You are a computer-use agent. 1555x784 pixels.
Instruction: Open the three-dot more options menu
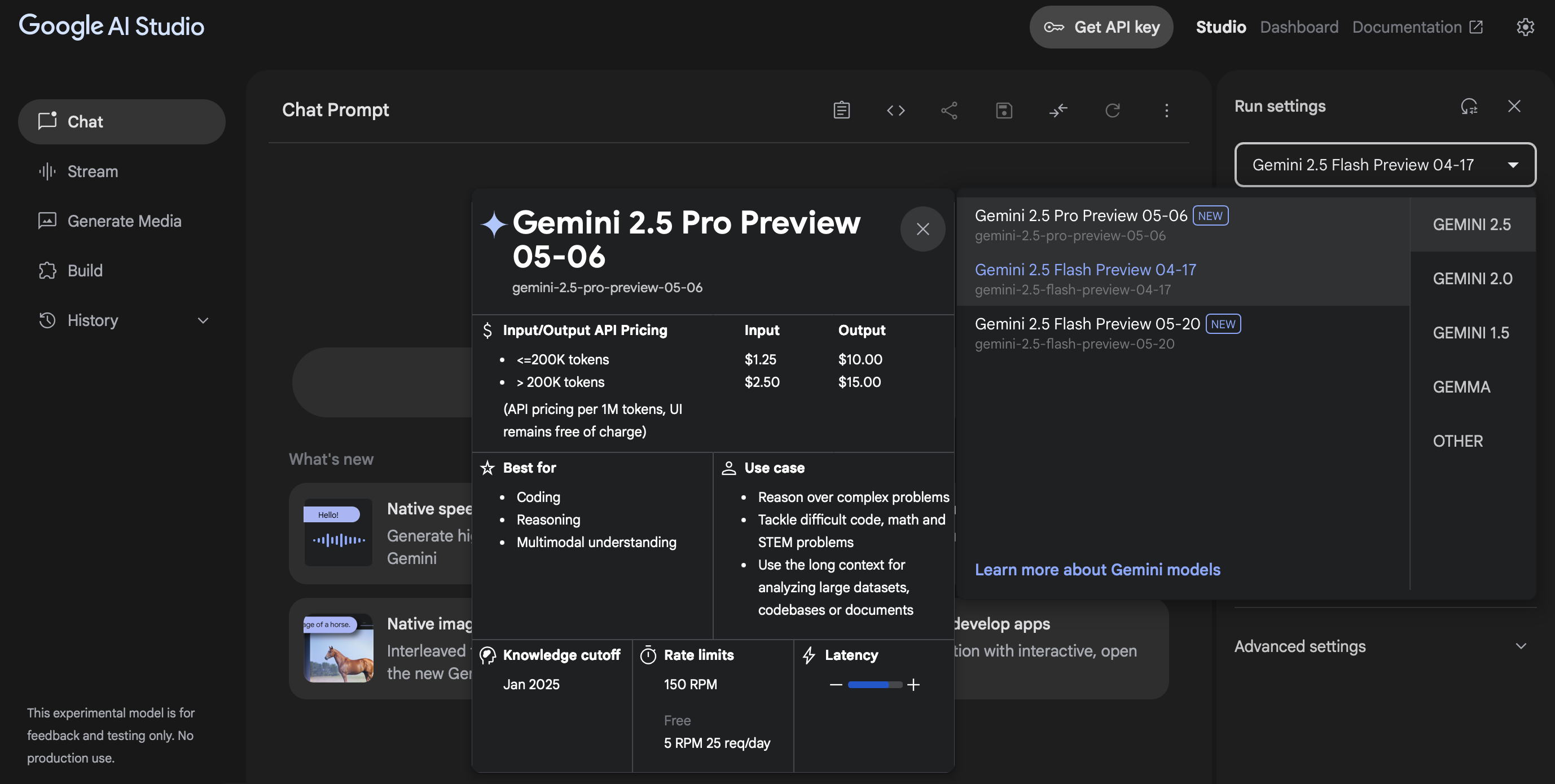click(x=1166, y=110)
